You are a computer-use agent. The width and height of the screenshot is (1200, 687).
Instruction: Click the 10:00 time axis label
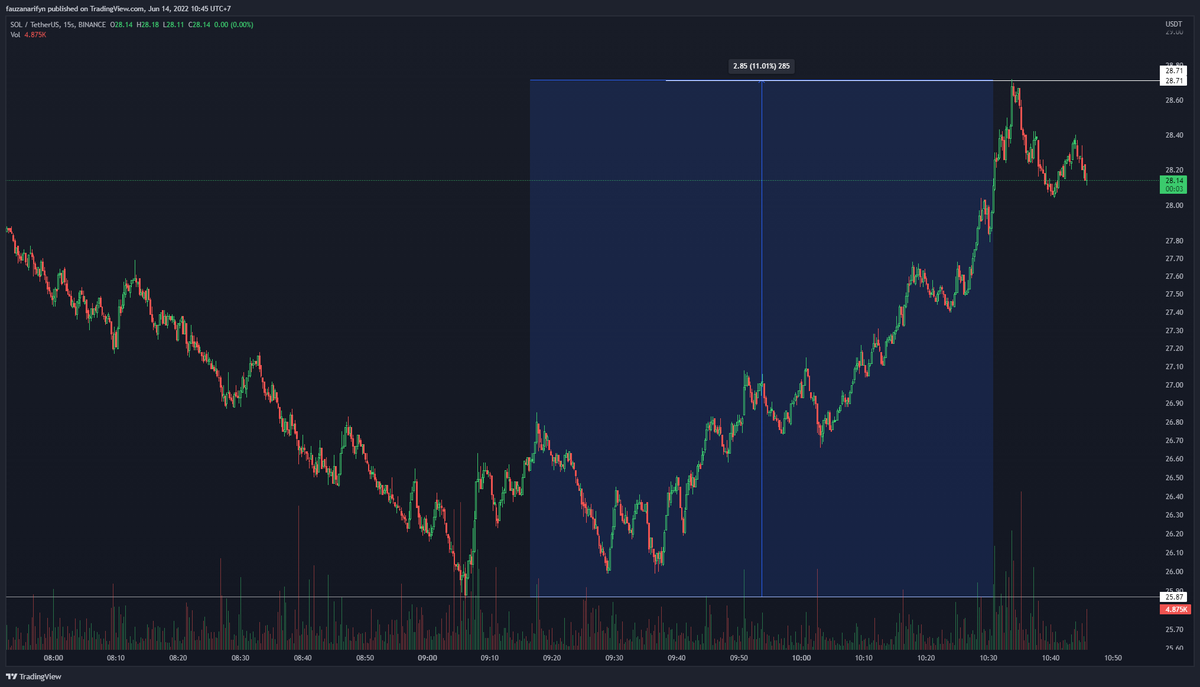tap(802, 658)
